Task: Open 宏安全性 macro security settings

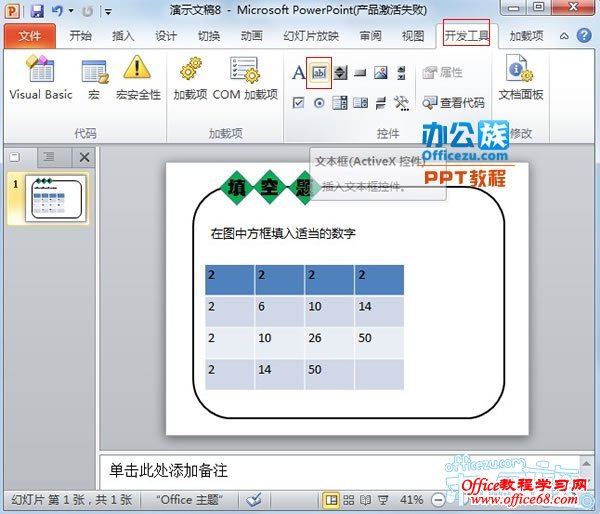Action: click(137, 78)
